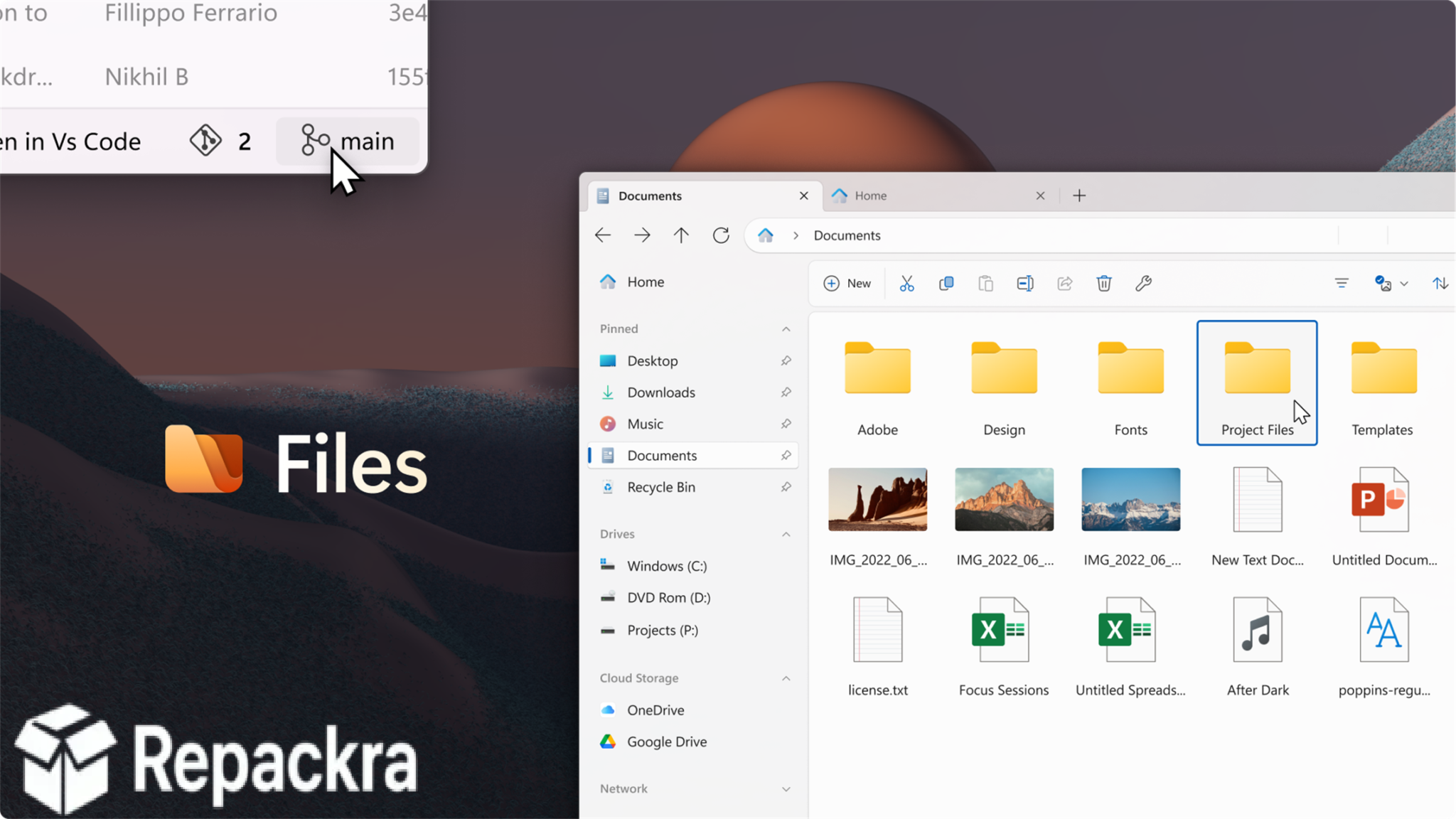
Task: Expand the Network section
Action: click(786, 789)
